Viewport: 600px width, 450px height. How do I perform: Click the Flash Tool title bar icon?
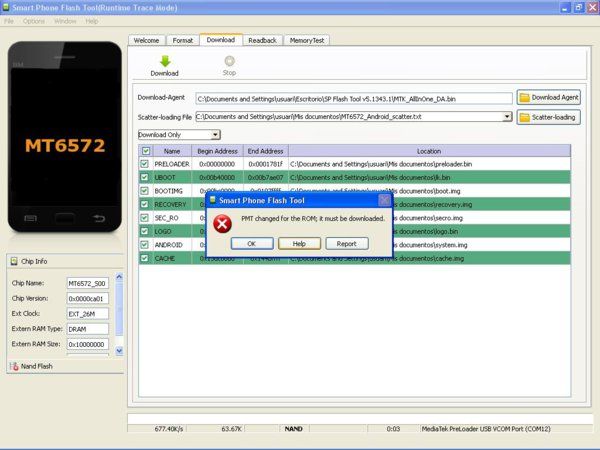tap(5, 7)
